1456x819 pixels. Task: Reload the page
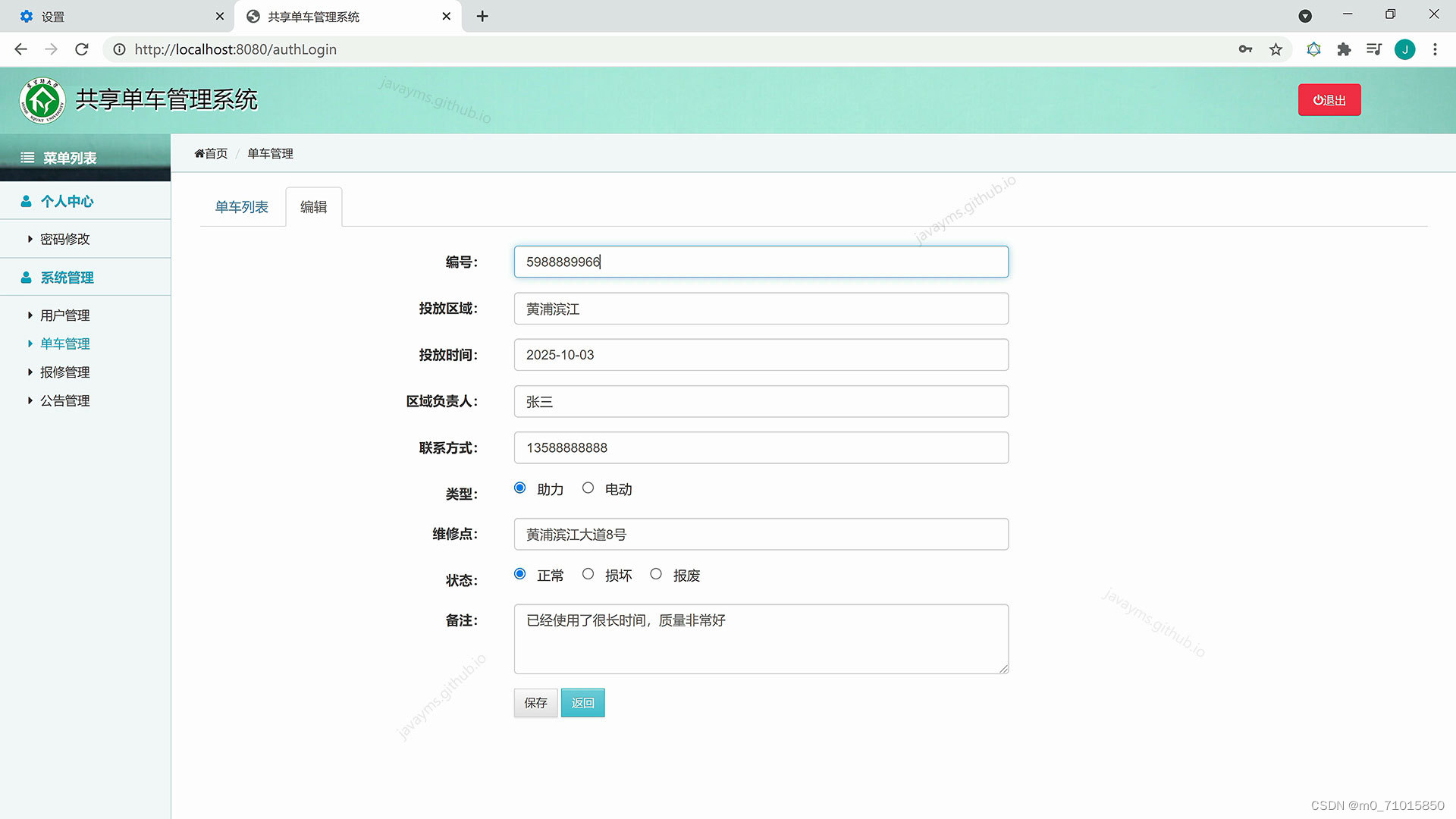[82, 49]
